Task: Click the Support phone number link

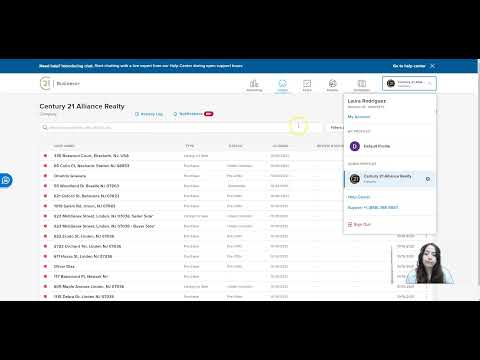Action: [373, 207]
